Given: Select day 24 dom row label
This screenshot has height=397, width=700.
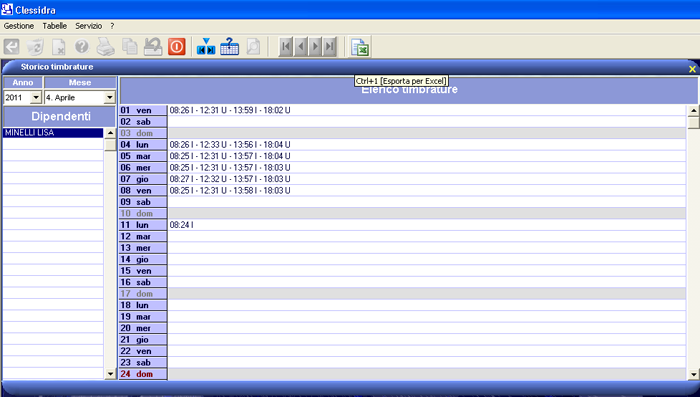Looking at the screenshot, I should pos(143,374).
